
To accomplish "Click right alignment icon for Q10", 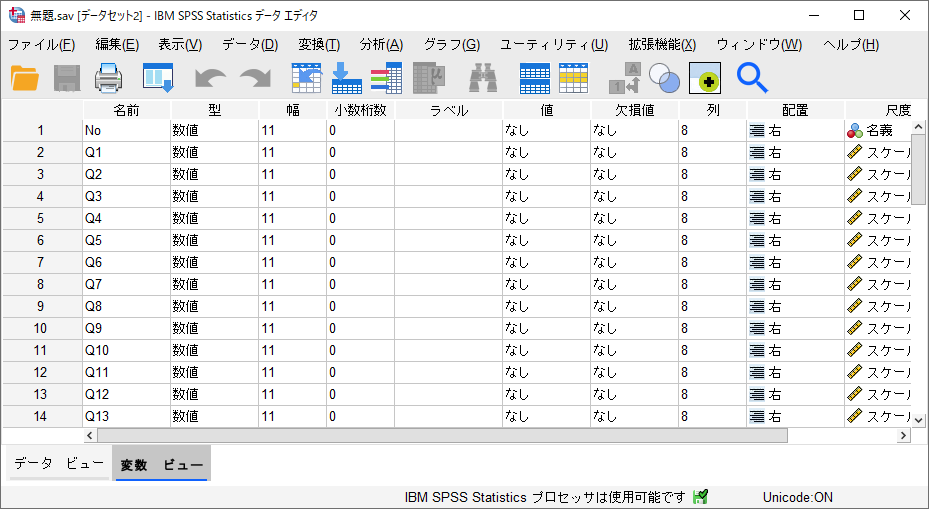I will [757, 350].
